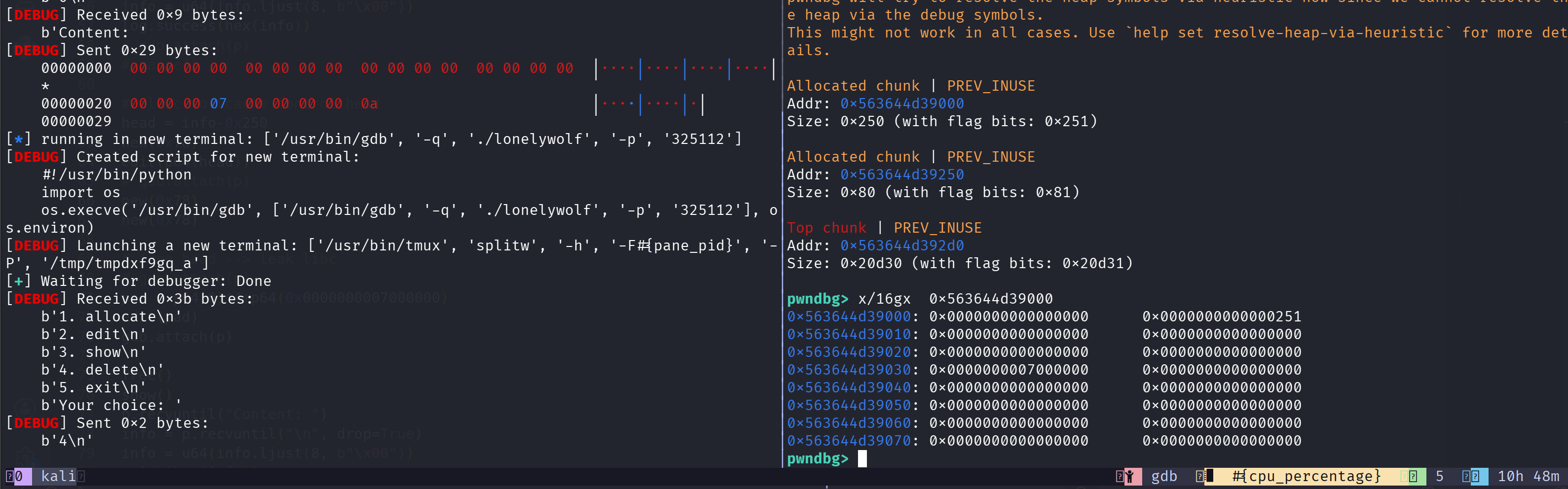
Task: Click address 0x563644d39250 of second chunk
Action: [902, 175]
